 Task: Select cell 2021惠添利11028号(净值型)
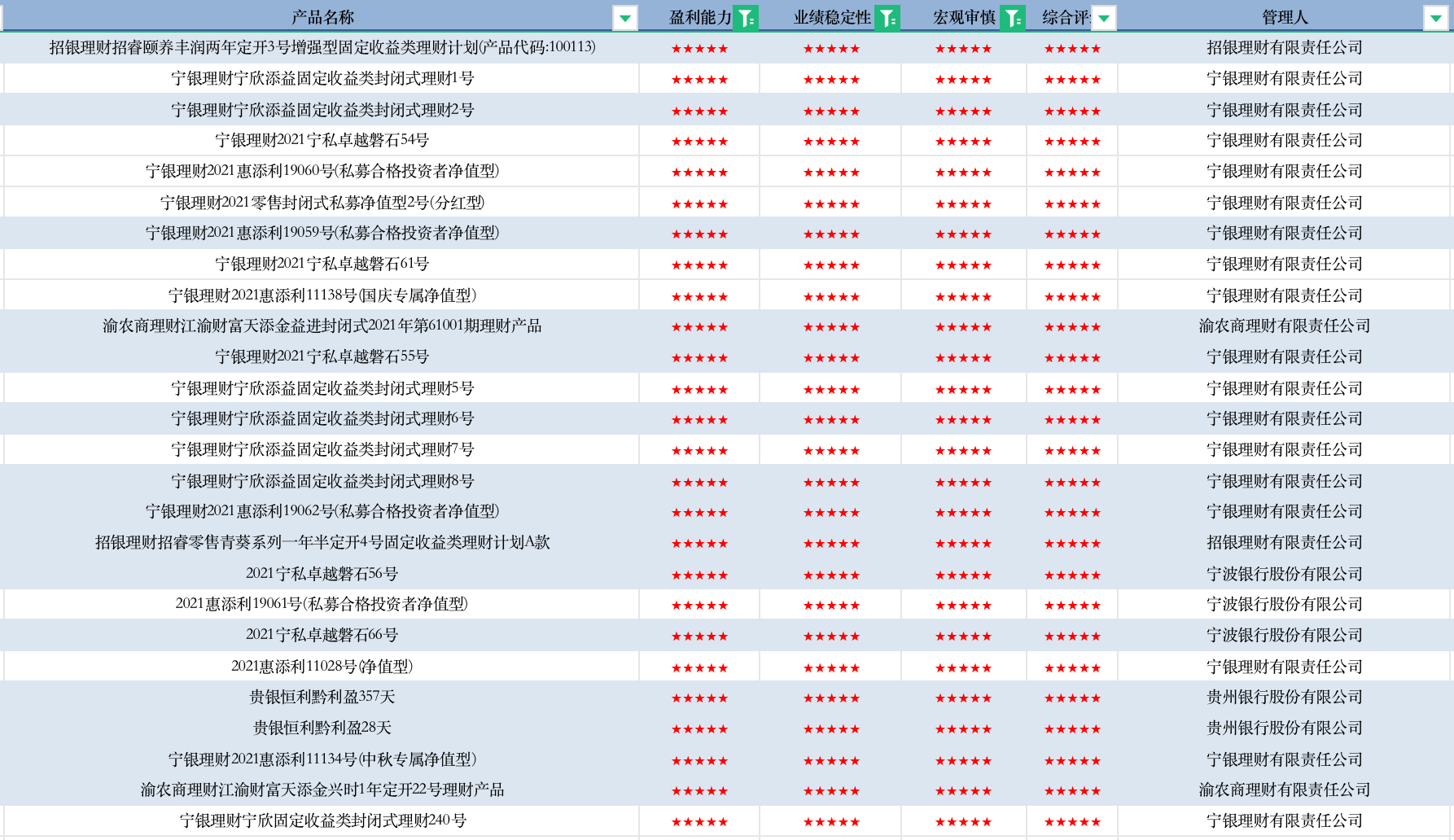tap(322, 667)
